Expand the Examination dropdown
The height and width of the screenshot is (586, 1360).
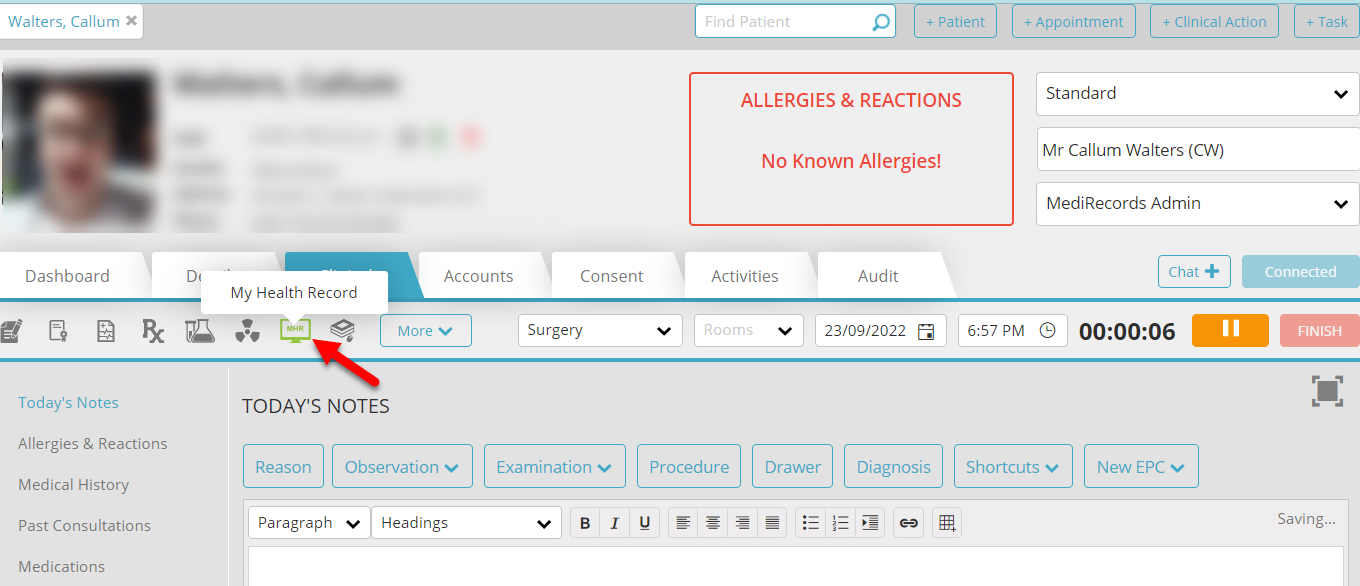click(x=555, y=466)
